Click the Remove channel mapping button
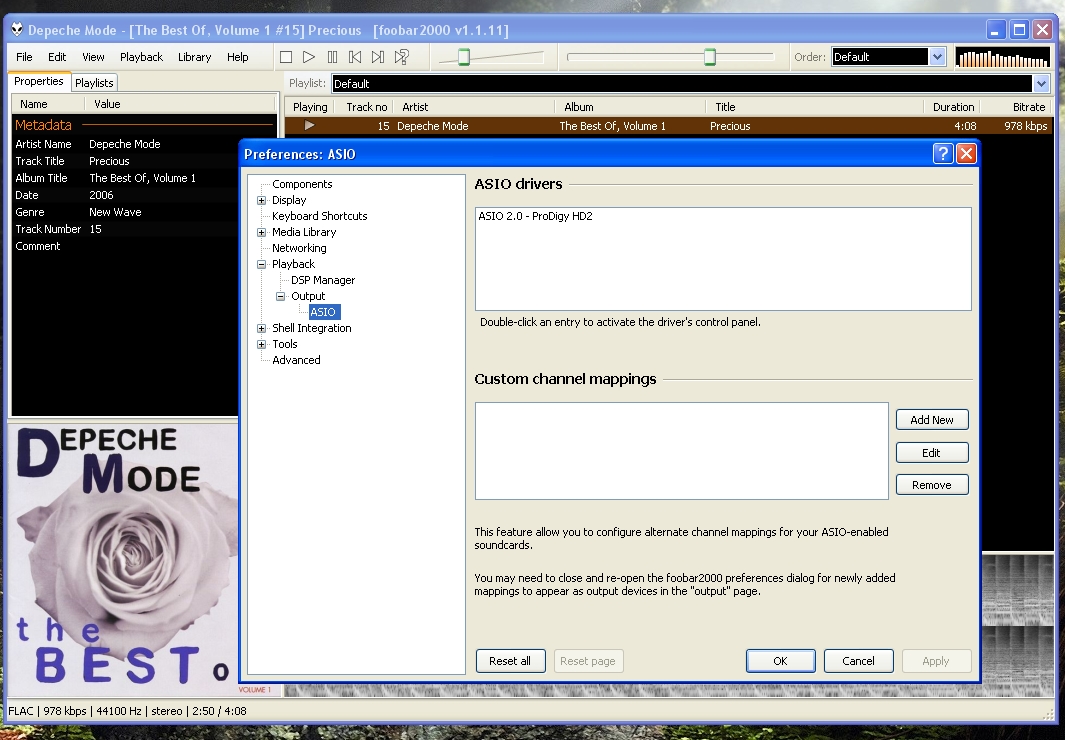The image size is (1065, 740). [x=932, y=485]
